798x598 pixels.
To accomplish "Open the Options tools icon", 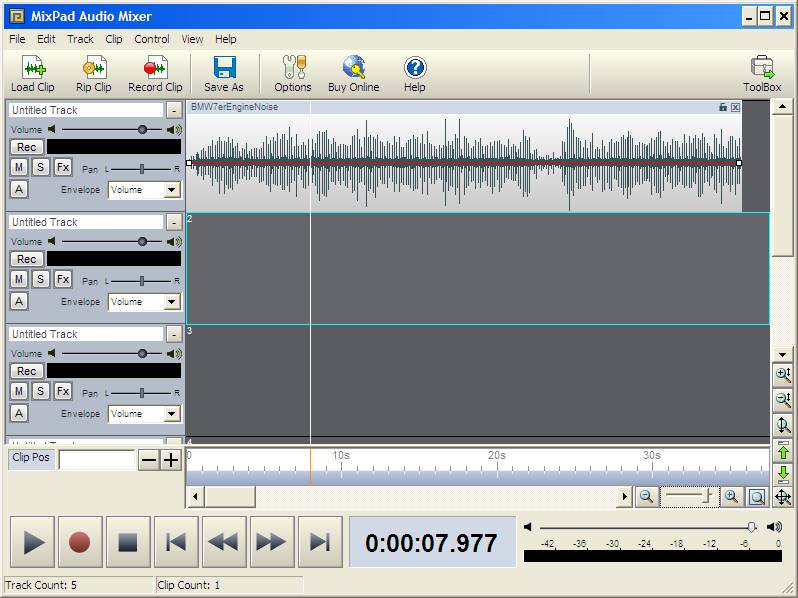I will [x=293, y=68].
